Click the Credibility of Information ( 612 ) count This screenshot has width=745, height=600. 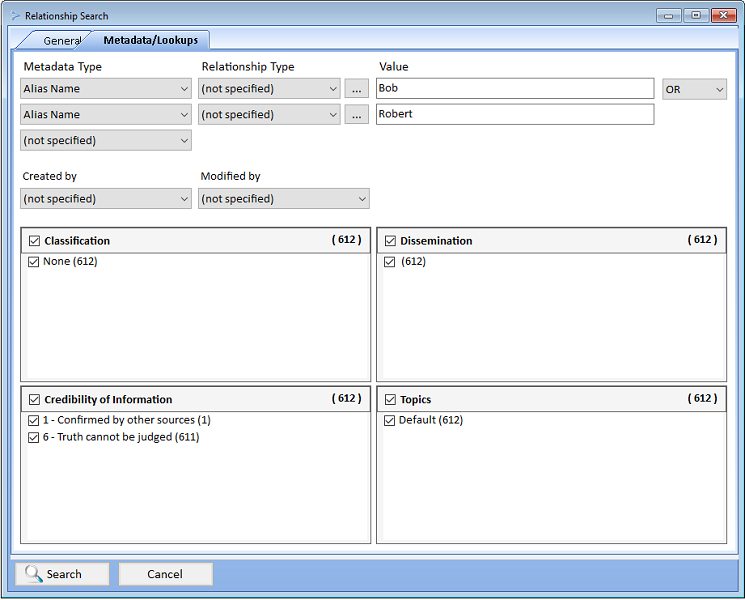[346, 398]
